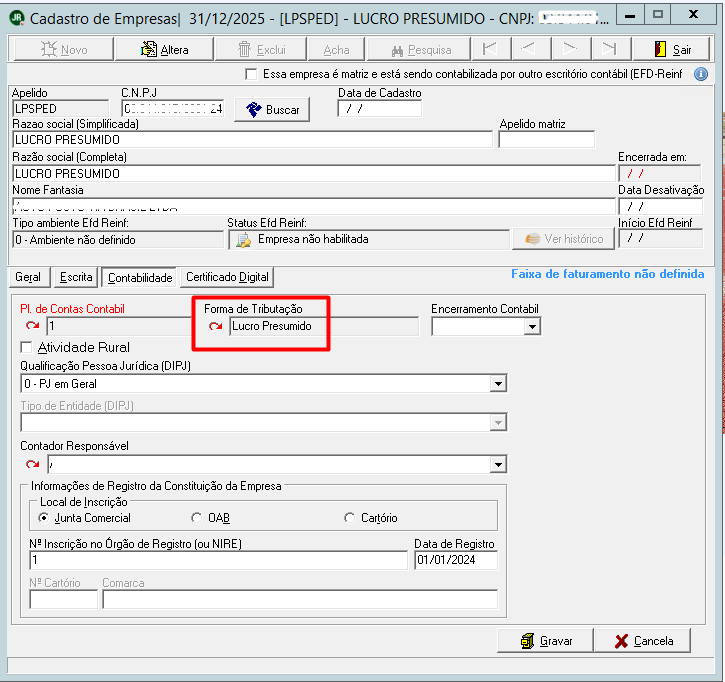This screenshot has width=725, height=682.
Task: Click the app icon in title bar
Action: [17, 18]
